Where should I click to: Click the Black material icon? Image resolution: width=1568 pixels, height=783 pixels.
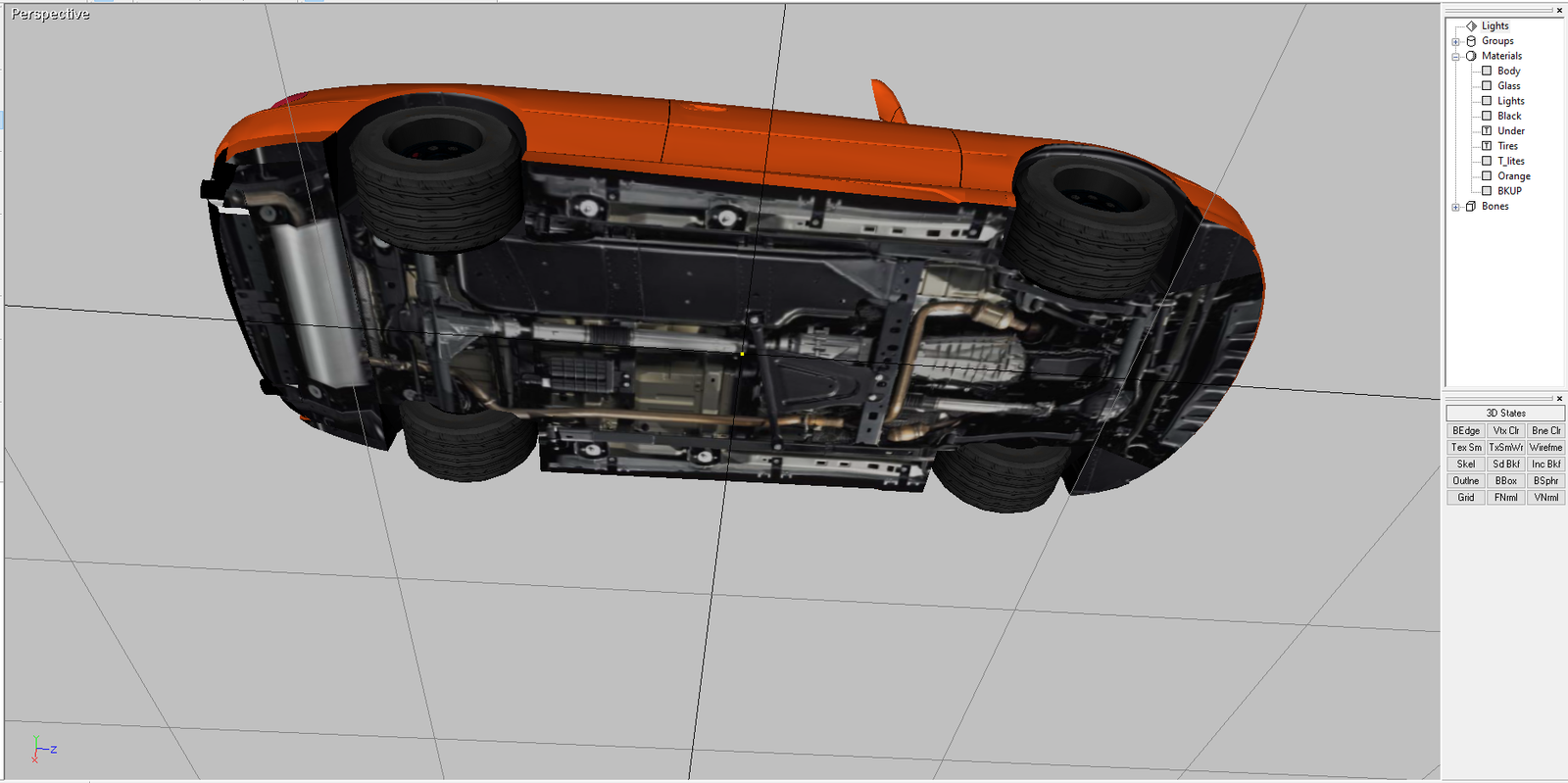click(x=1487, y=116)
